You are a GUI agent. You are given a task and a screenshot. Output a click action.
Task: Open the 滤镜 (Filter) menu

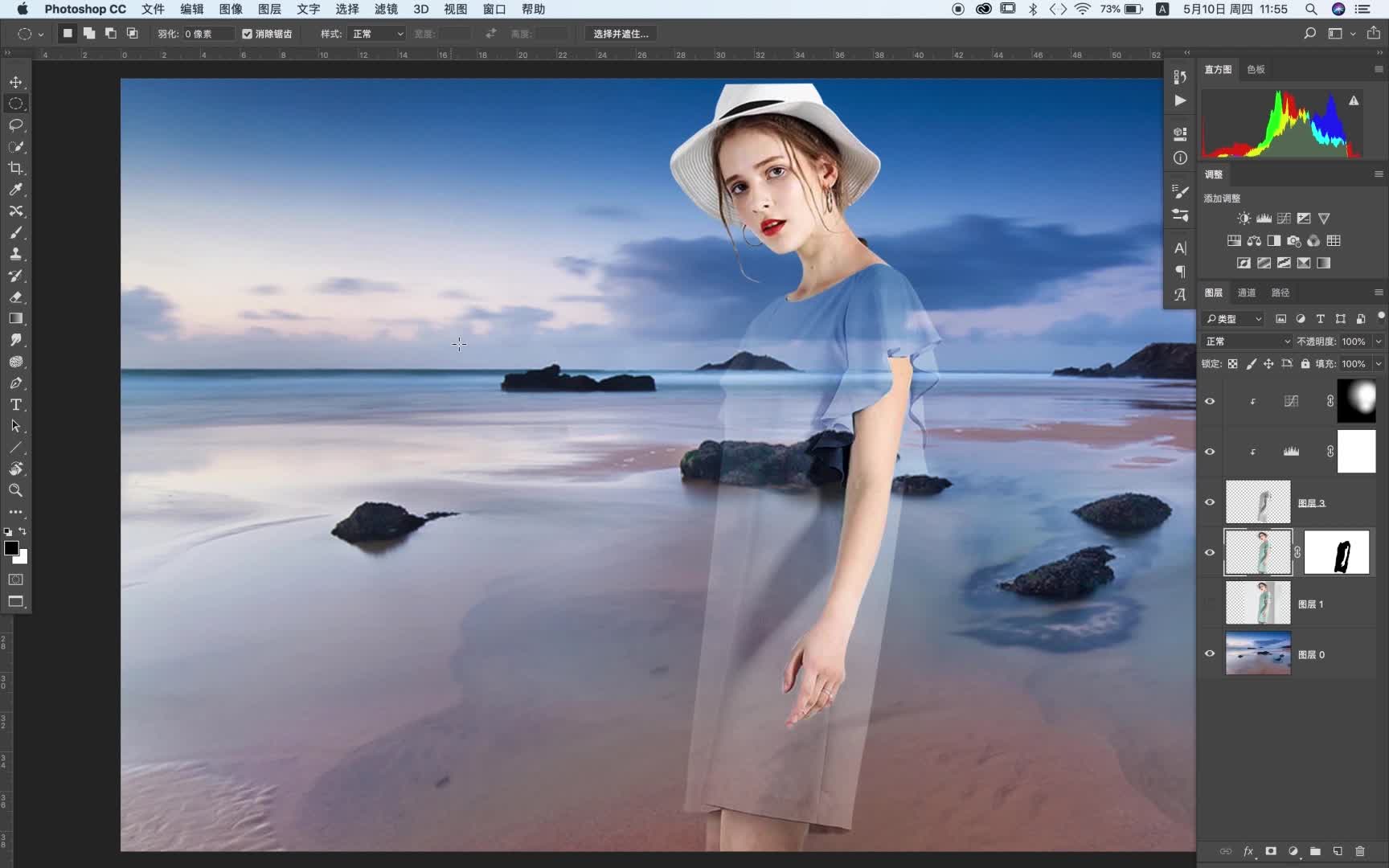click(x=386, y=9)
